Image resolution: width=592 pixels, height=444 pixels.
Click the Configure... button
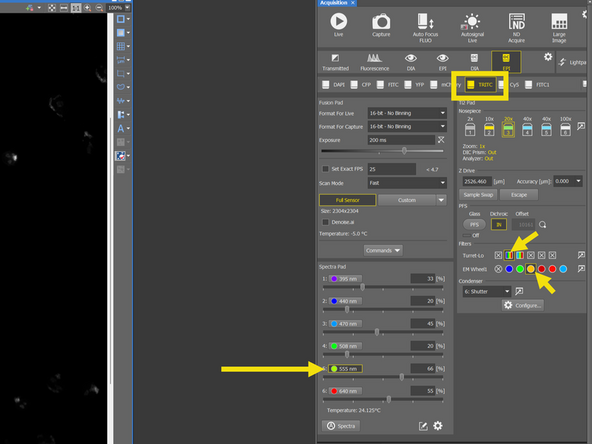click(x=523, y=305)
